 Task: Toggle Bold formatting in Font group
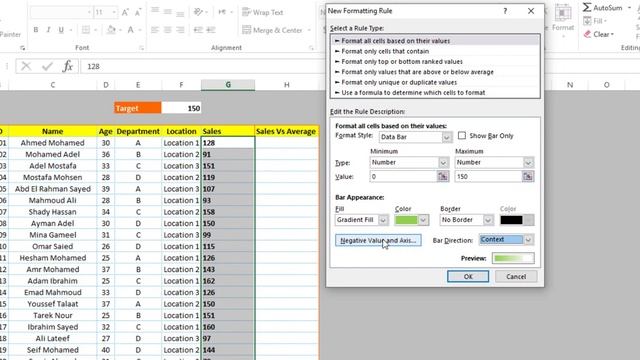tap(36, 30)
